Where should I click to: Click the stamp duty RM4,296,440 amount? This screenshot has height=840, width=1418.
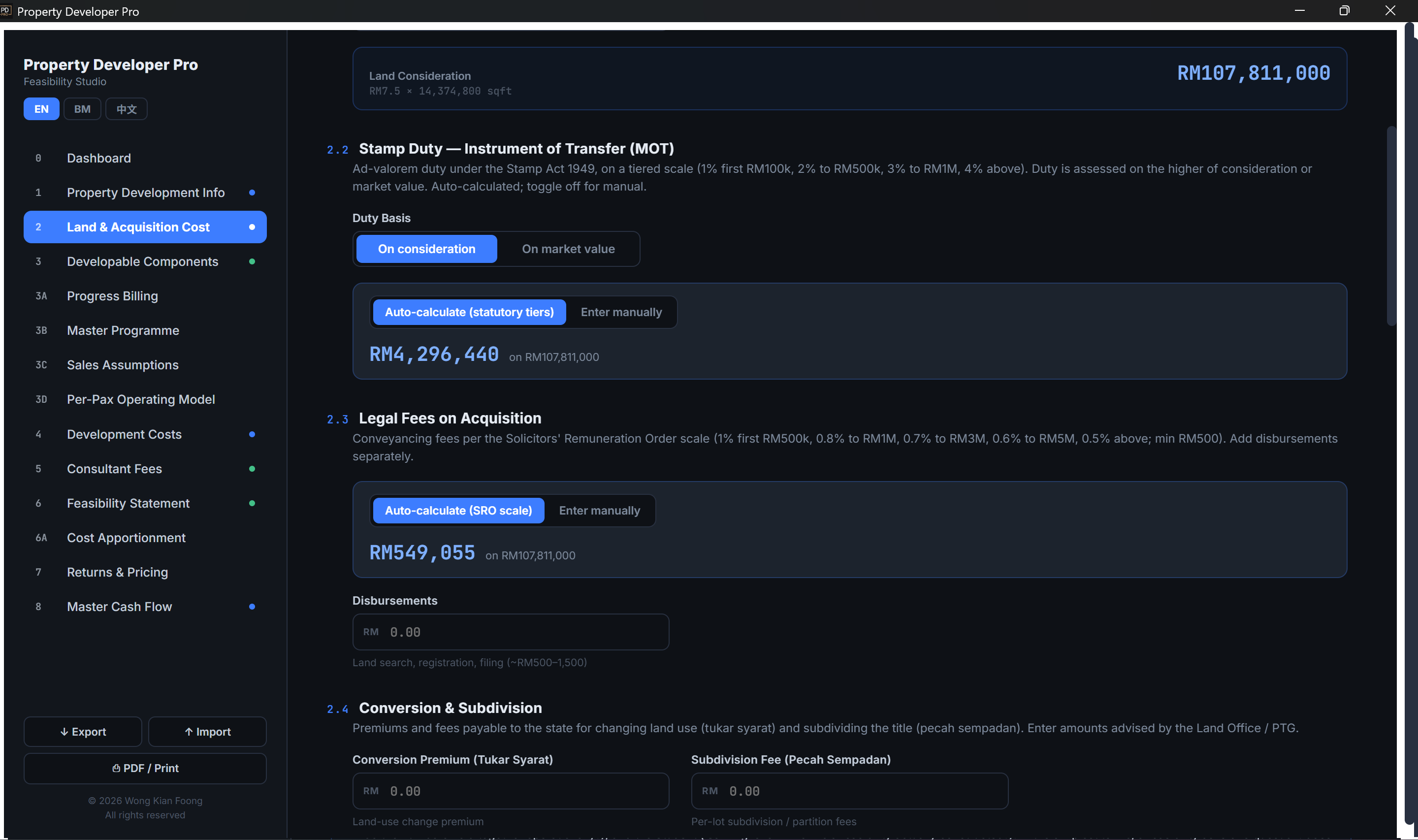point(434,355)
